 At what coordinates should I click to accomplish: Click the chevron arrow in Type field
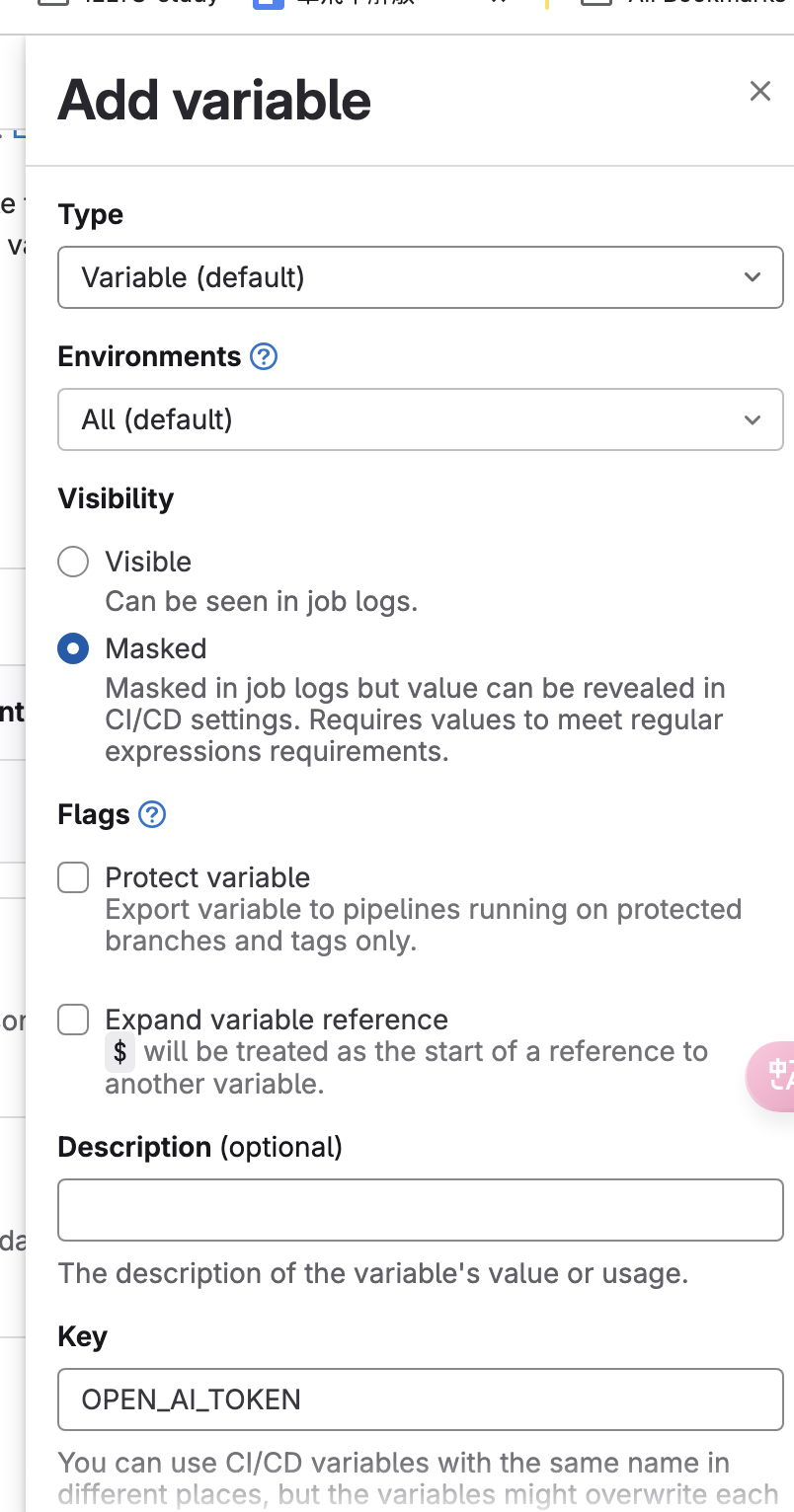point(753,277)
